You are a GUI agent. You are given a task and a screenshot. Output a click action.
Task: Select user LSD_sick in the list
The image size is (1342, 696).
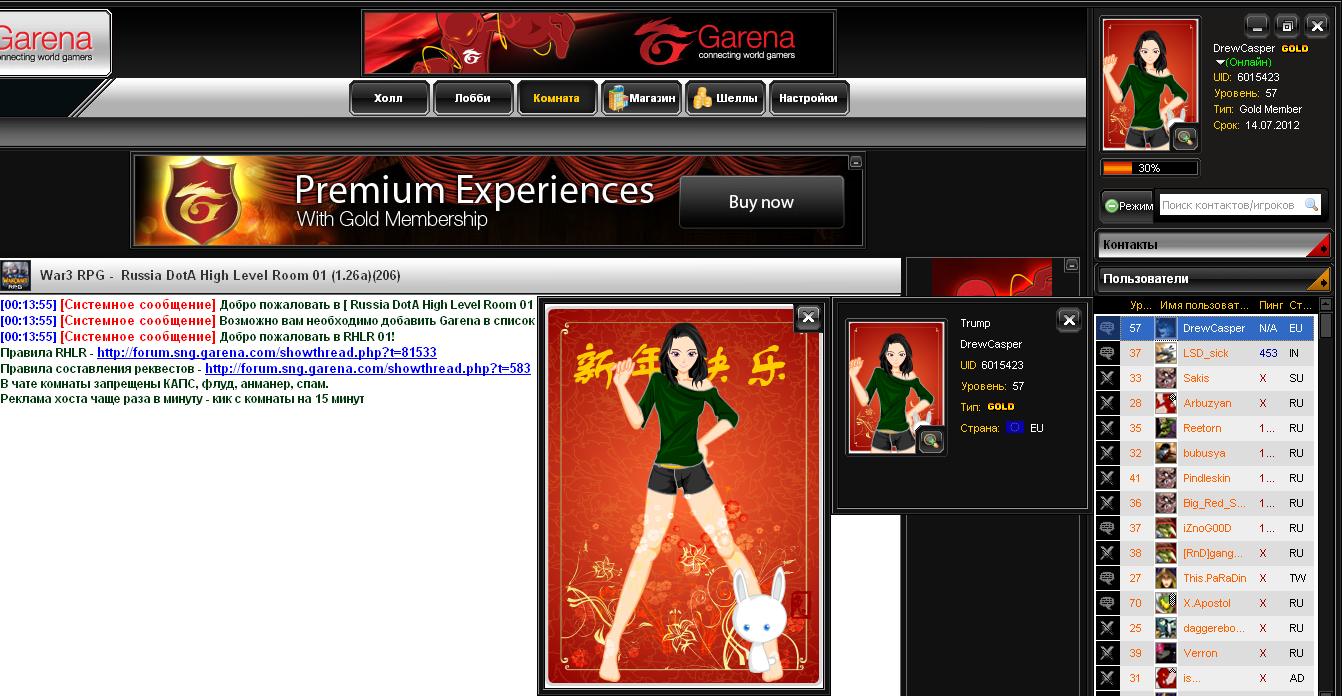click(1206, 353)
